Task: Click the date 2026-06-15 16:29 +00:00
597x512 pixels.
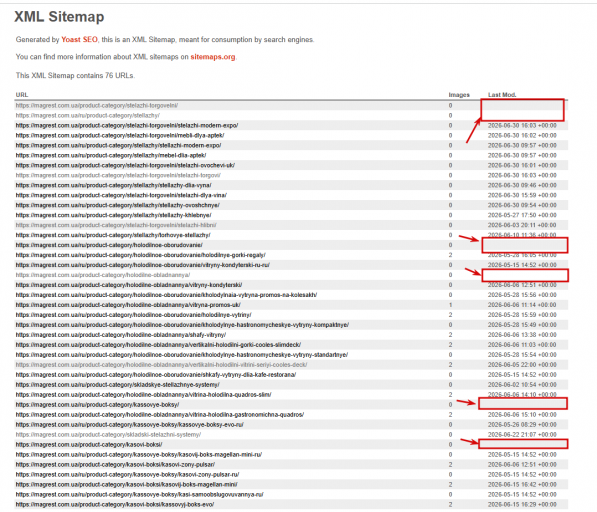Action: coord(522,504)
